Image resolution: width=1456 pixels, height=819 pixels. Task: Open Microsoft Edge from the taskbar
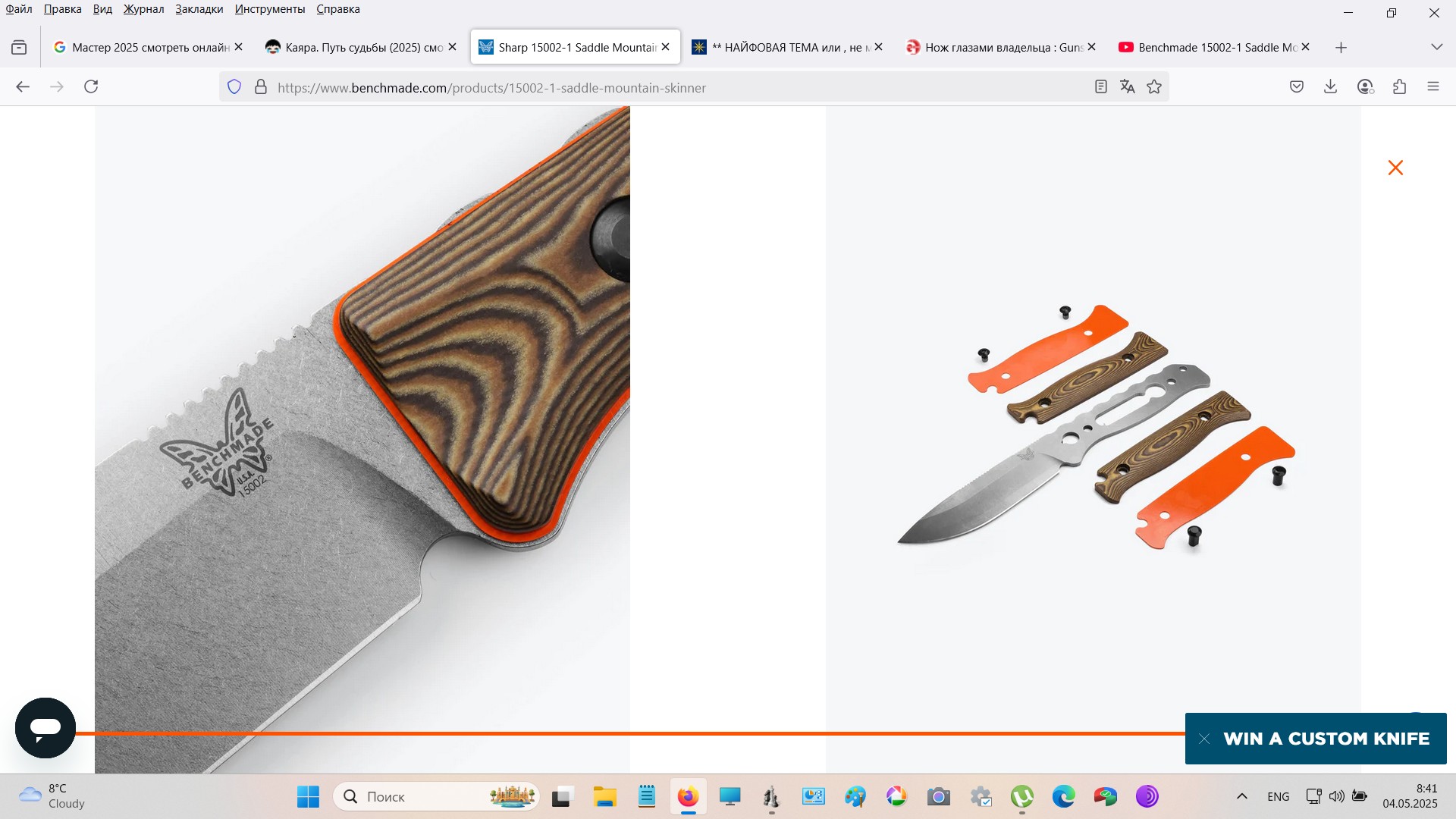[x=1064, y=797]
